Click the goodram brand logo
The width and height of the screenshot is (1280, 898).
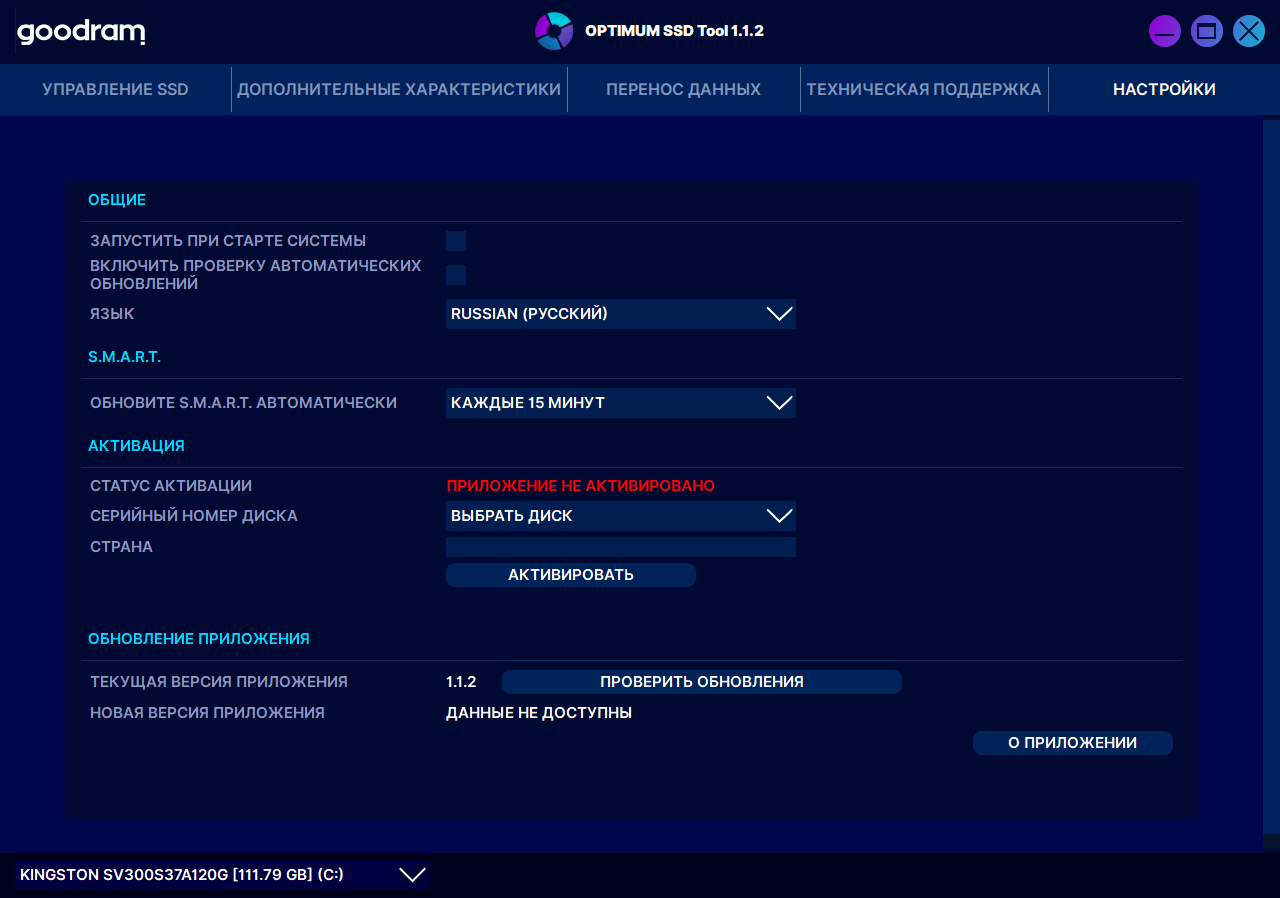[x=82, y=32]
